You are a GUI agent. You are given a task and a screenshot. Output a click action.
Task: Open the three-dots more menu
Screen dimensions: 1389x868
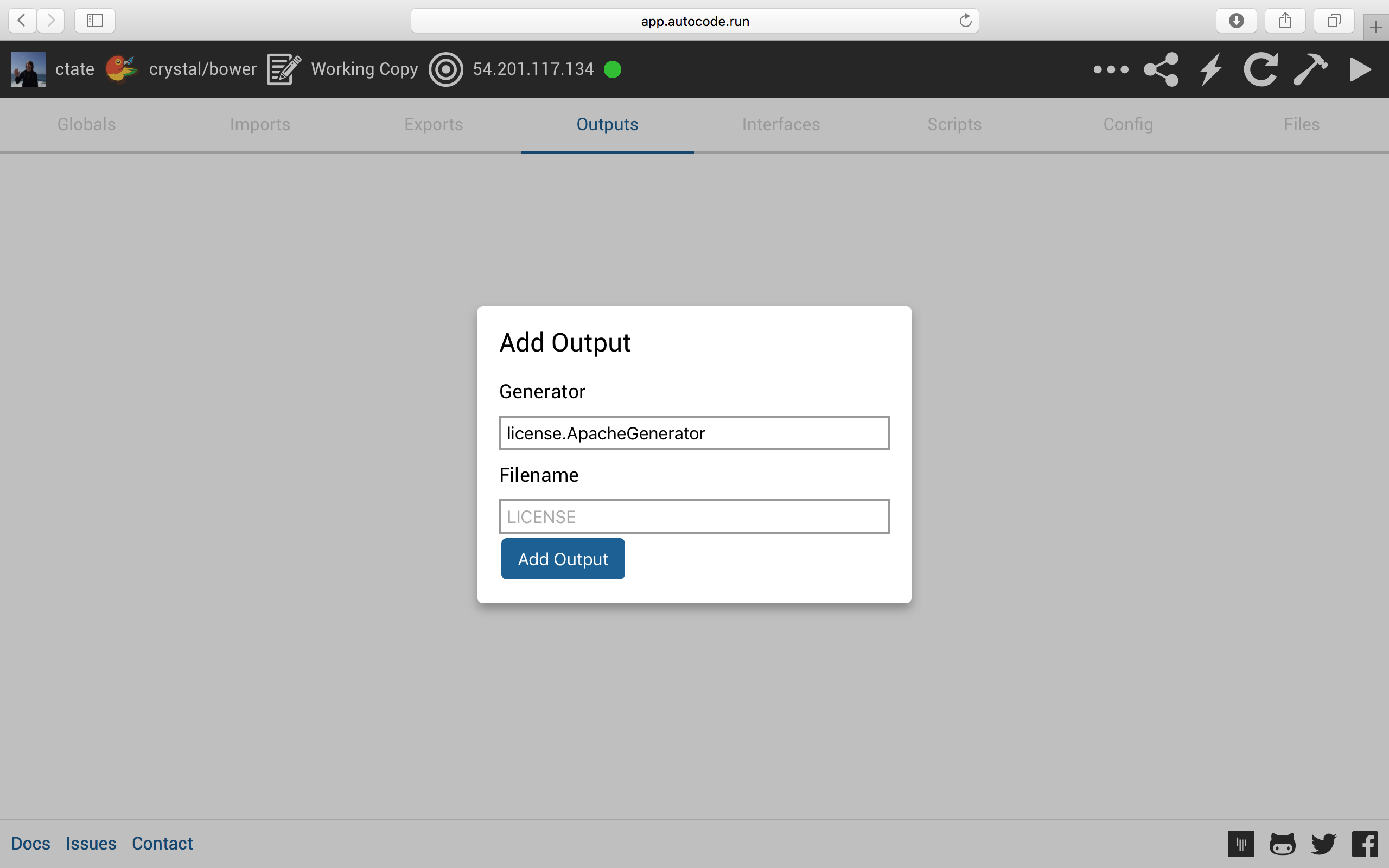[x=1111, y=69]
